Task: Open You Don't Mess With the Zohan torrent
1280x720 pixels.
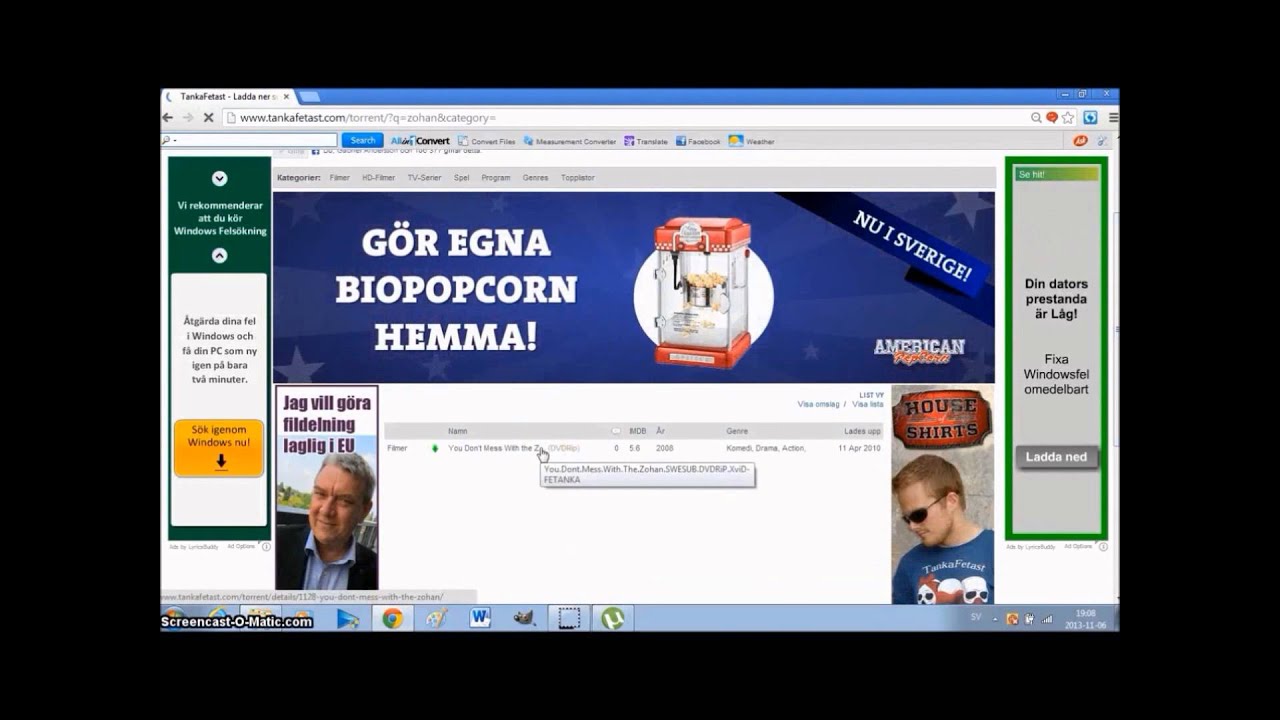Action: click(513, 448)
